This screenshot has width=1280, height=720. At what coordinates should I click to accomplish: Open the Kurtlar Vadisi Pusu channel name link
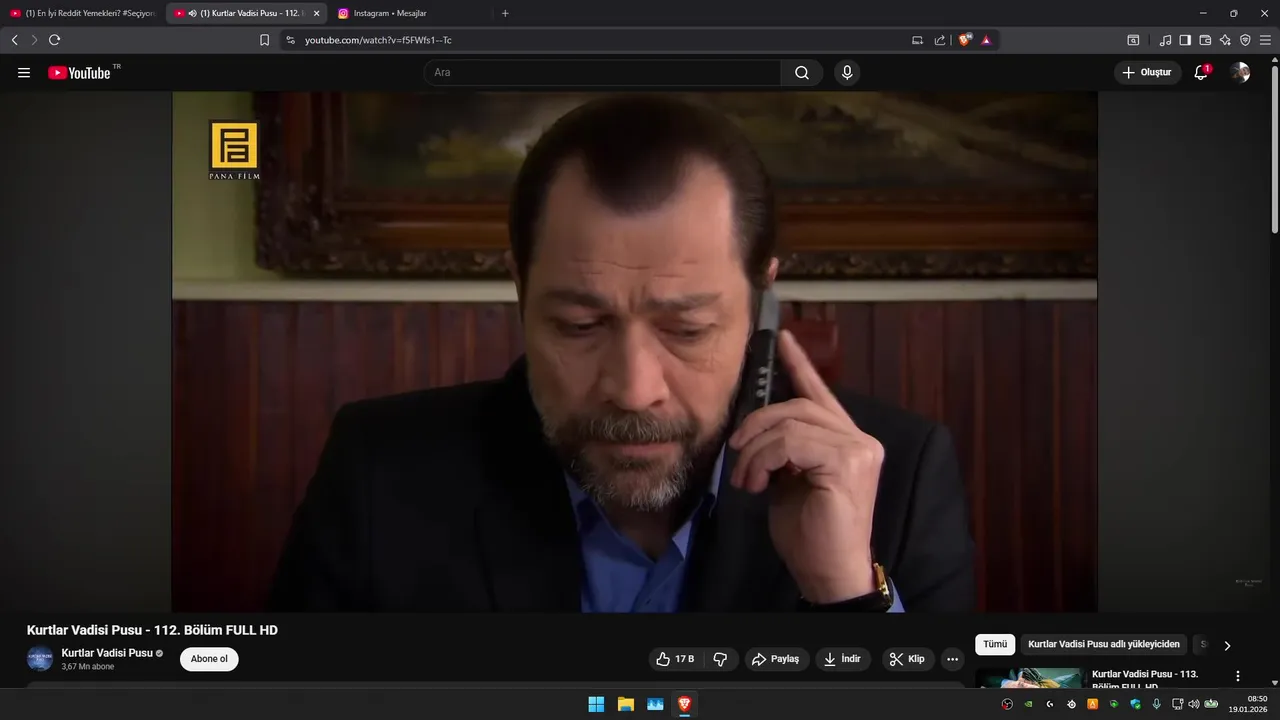[x=107, y=653]
